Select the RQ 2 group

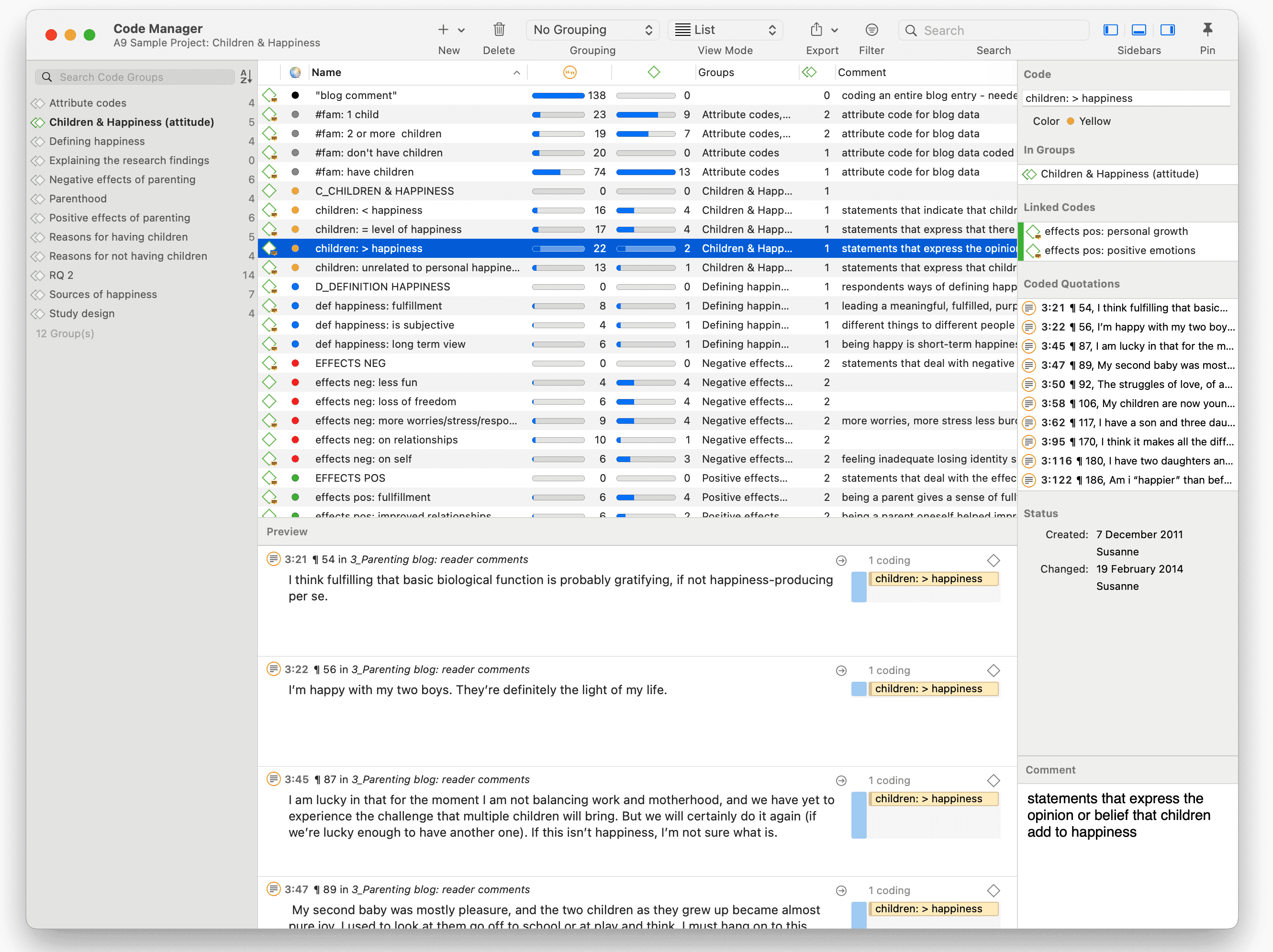[x=143, y=275]
